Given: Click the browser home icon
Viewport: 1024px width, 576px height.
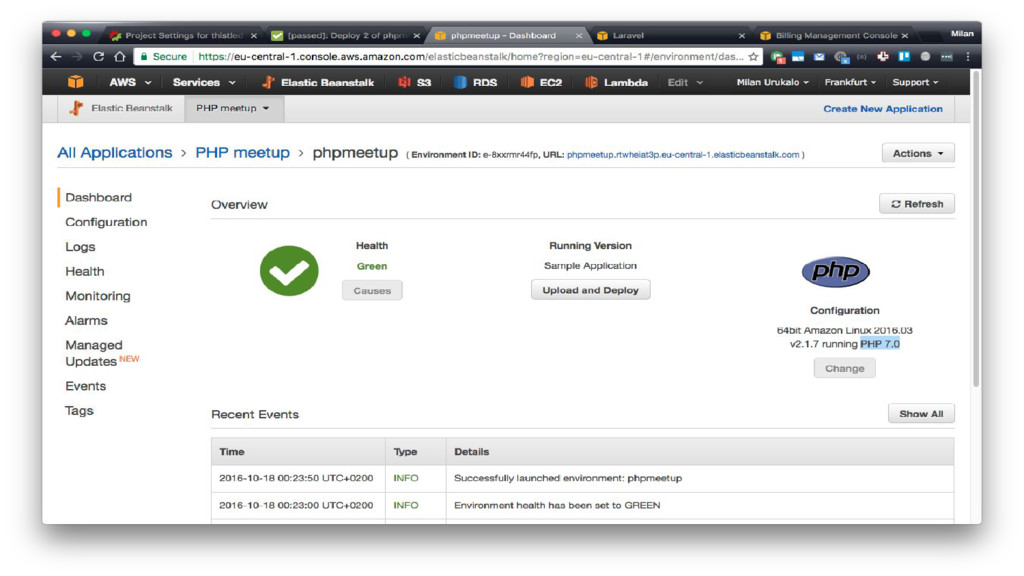Looking at the screenshot, I should [120, 57].
